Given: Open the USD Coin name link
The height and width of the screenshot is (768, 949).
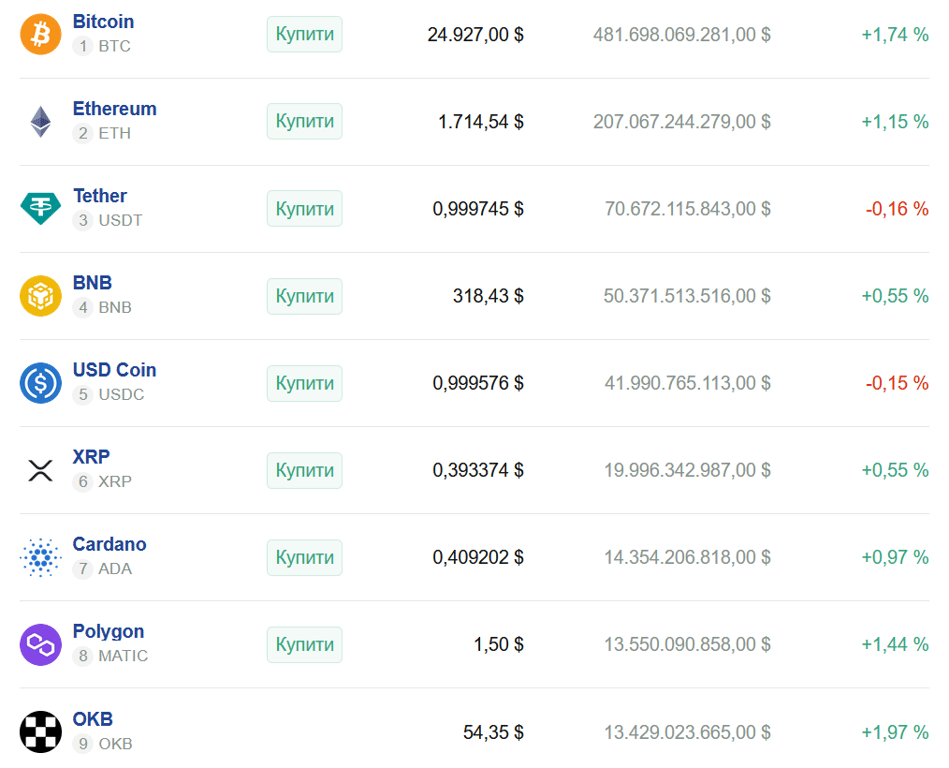Looking at the screenshot, I should coord(114,370).
